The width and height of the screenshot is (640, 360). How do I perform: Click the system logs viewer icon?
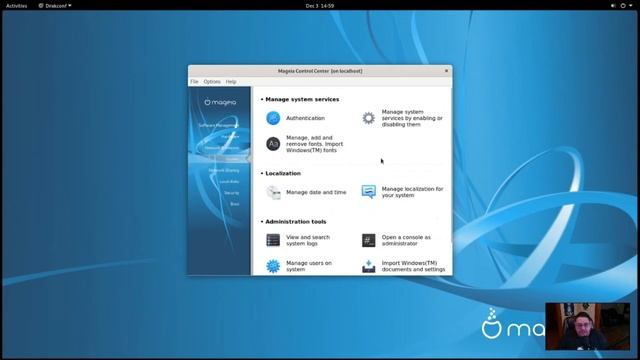click(273, 240)
